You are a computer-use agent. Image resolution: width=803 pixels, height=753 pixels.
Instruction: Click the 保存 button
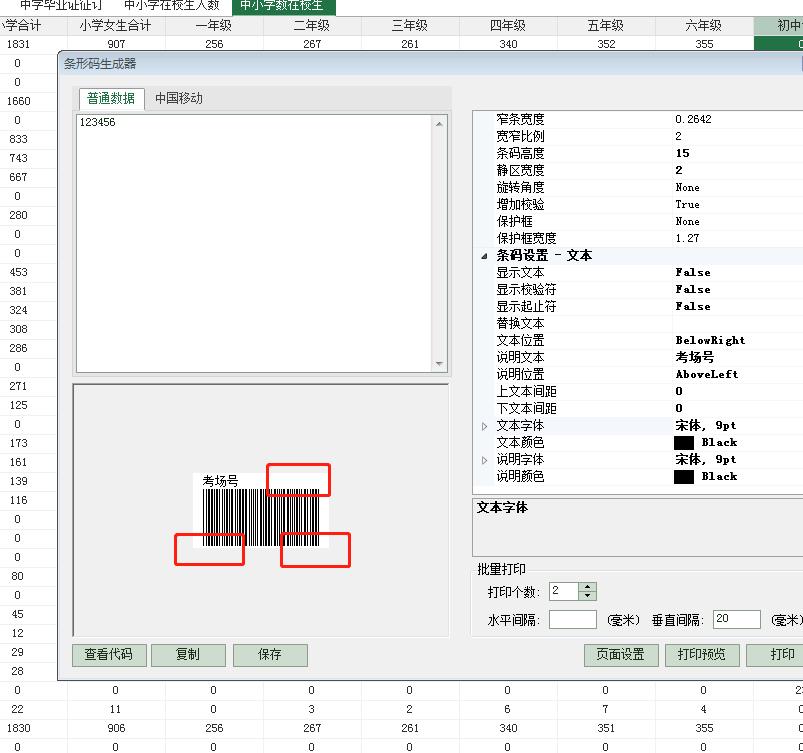click(x=270, y=655)
